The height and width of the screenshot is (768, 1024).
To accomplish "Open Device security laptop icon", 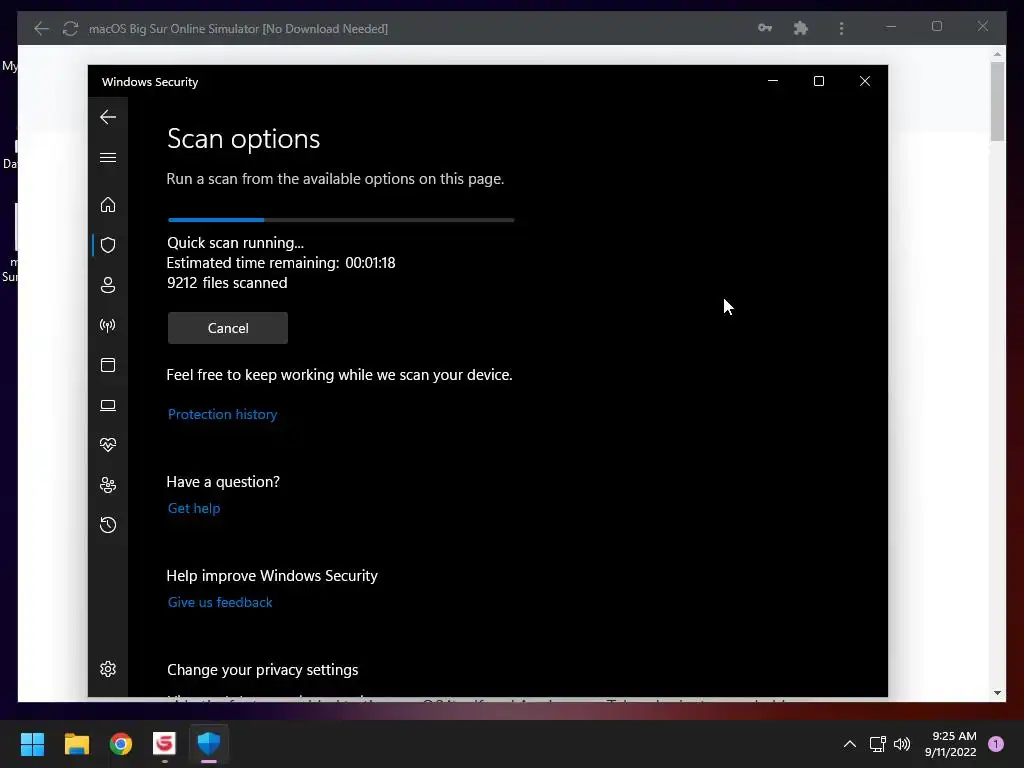I will (108, 406).
